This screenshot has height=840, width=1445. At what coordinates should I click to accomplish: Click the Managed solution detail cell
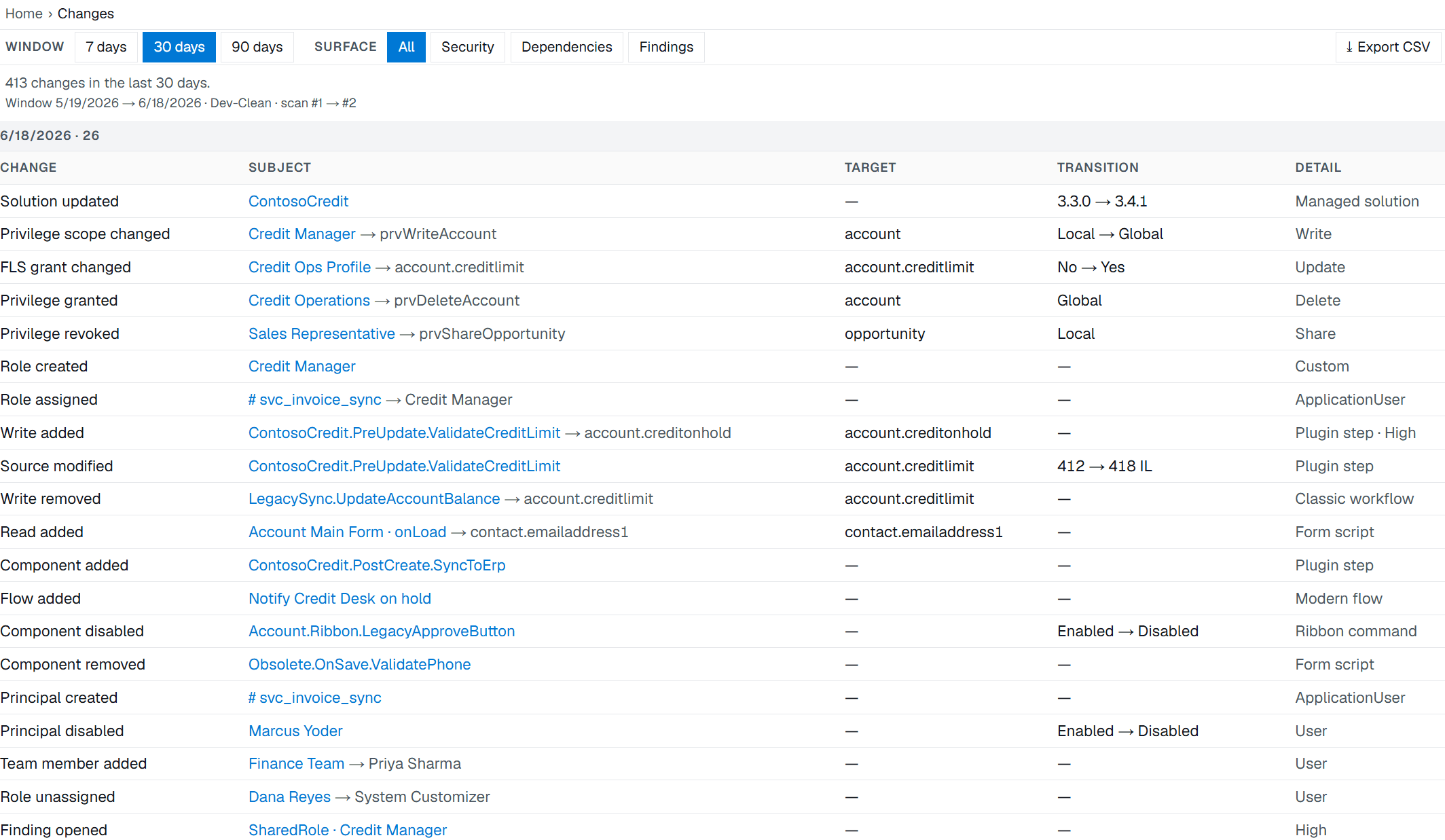point(1357,201)
